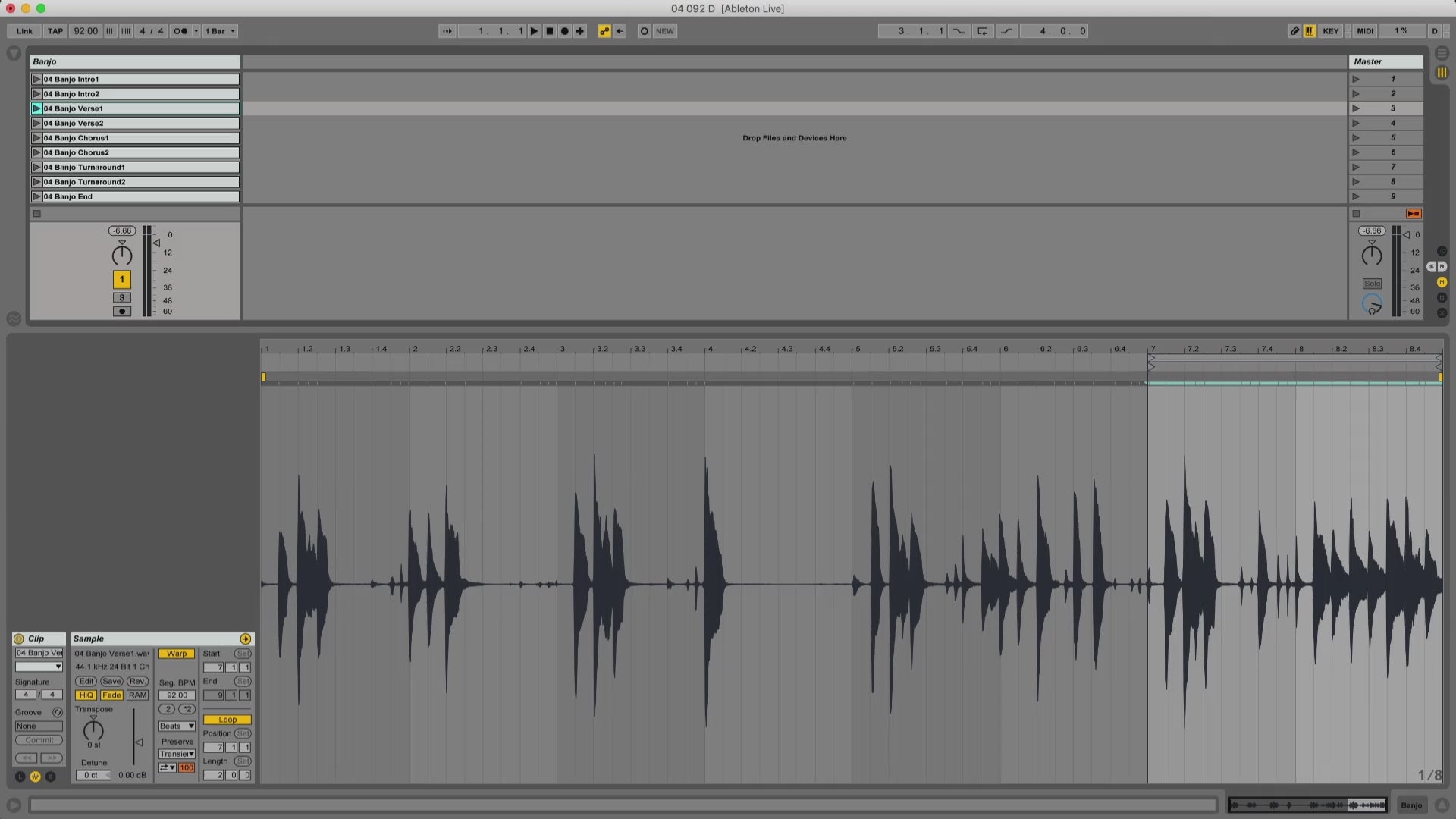Click the transport Play button
Screen dimensions: 1456x819
[x=535, y=31]
